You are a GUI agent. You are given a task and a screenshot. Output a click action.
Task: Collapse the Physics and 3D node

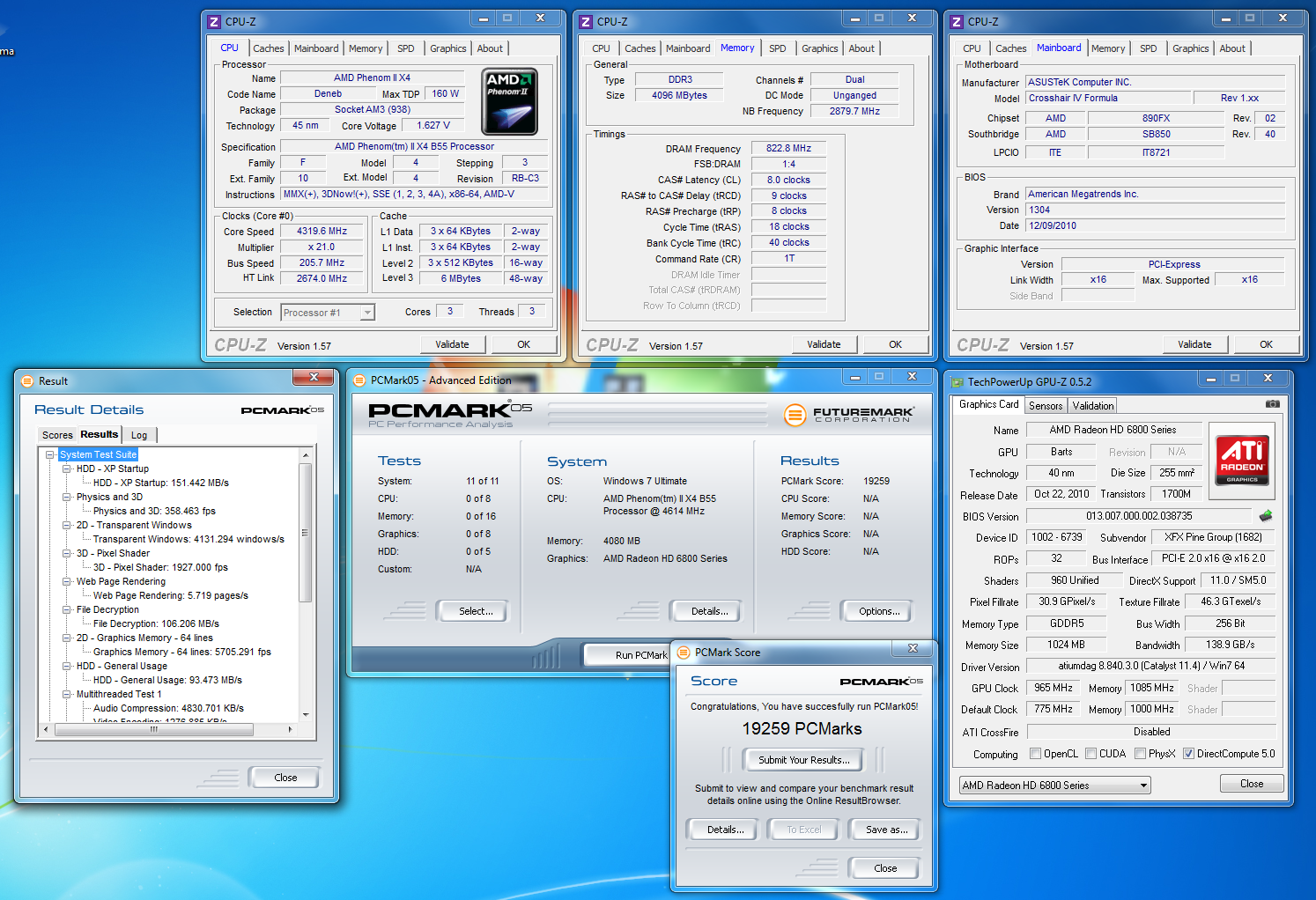67,498
